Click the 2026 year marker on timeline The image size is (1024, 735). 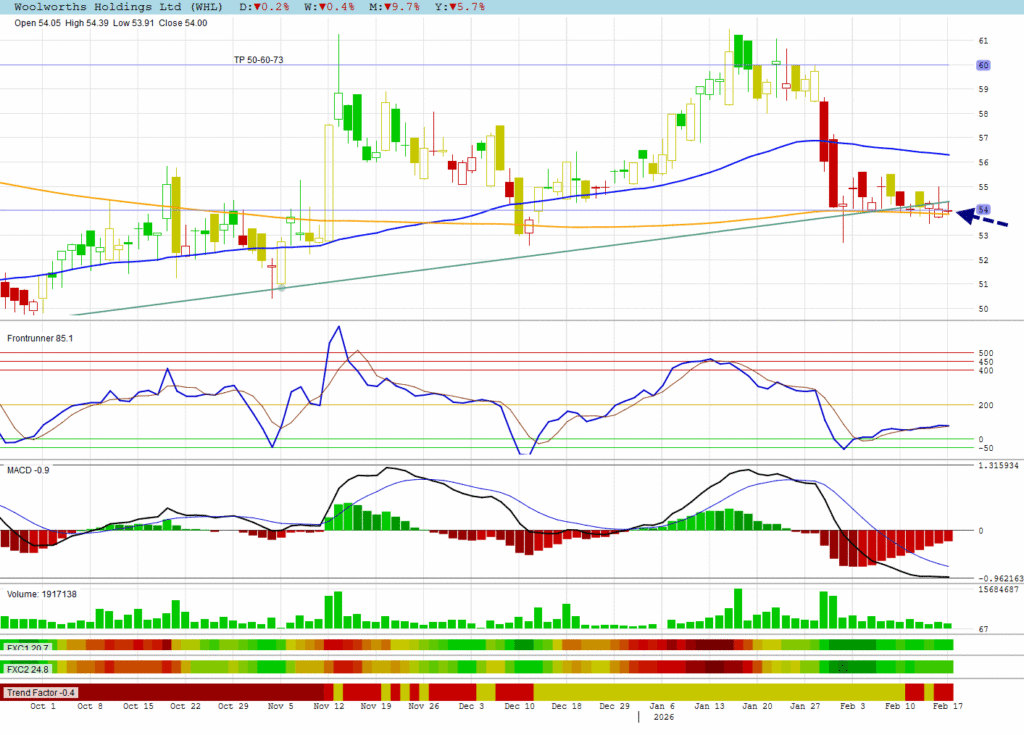click(x=664, y=717)
